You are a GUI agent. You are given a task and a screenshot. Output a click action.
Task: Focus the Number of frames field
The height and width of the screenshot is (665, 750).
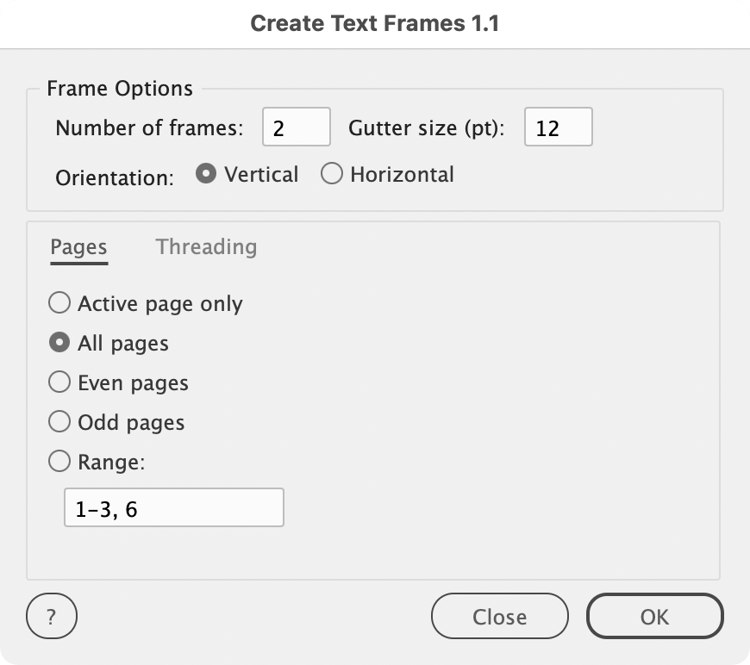point(297,127)
